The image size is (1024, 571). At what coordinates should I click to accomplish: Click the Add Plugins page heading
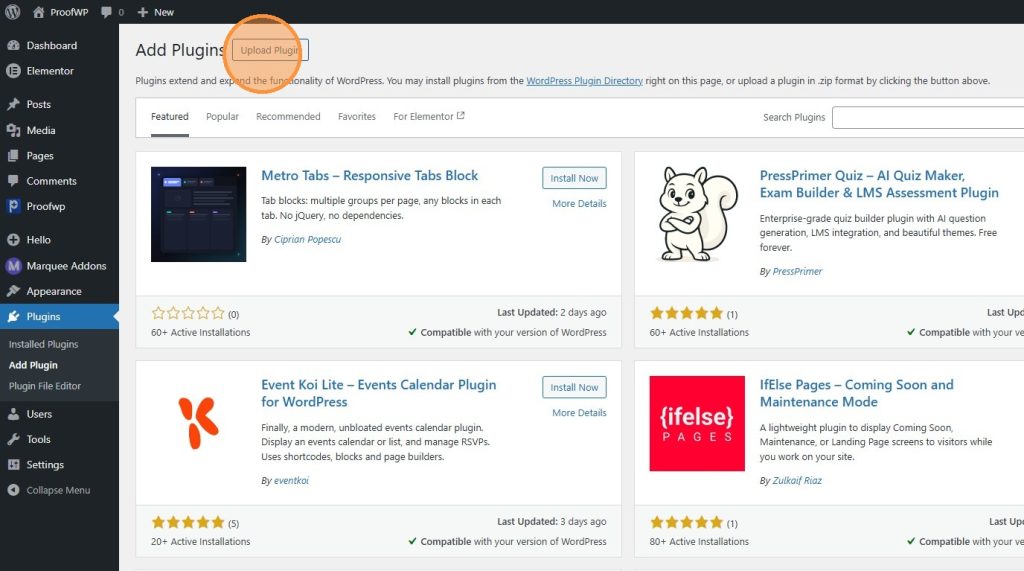tap(180, 50)
